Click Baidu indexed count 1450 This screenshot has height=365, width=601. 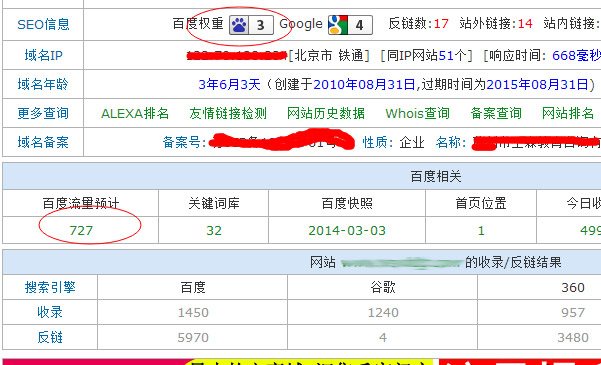[193, 312]
